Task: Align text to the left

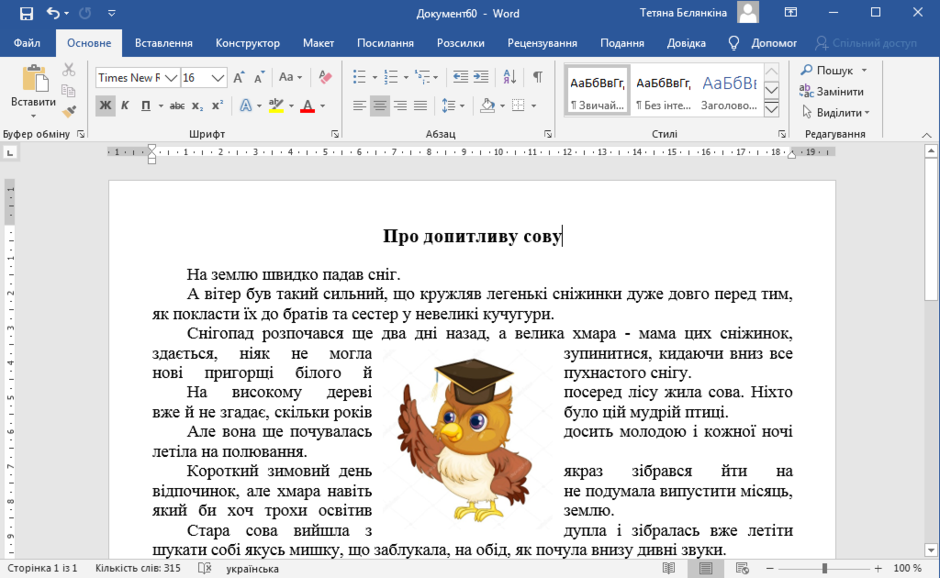Action: pos(359,106)
